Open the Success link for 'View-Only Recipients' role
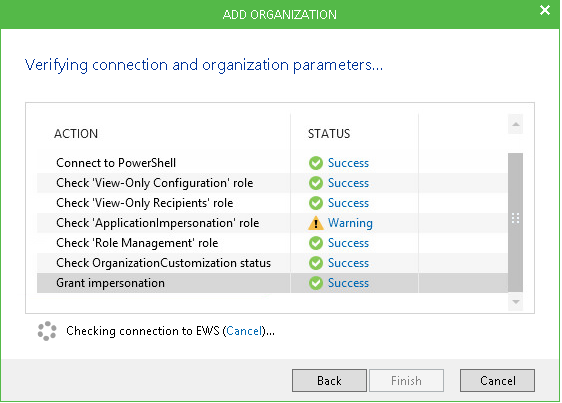The image size is (562, 403). tap(348, 203)
